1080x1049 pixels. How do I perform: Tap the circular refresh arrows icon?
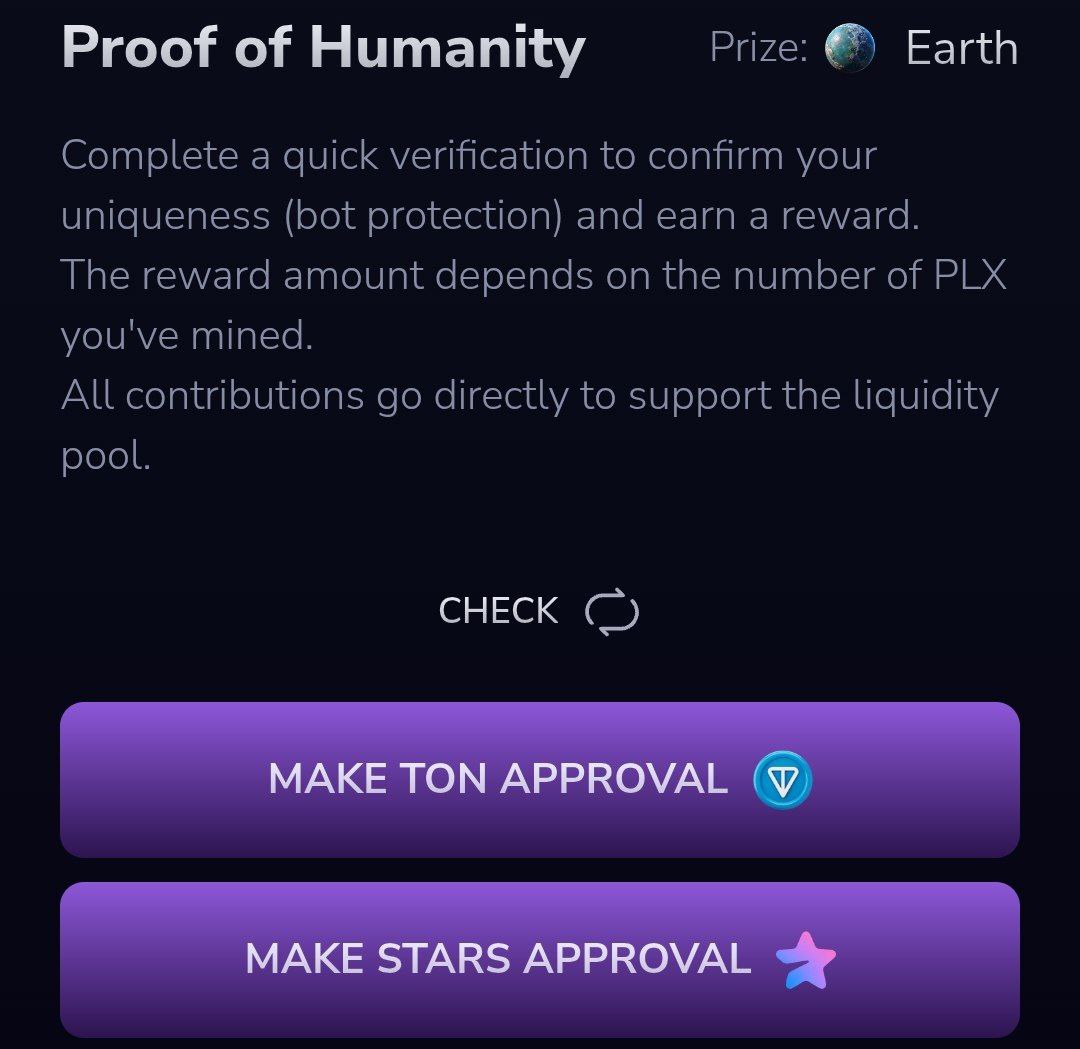612,612
